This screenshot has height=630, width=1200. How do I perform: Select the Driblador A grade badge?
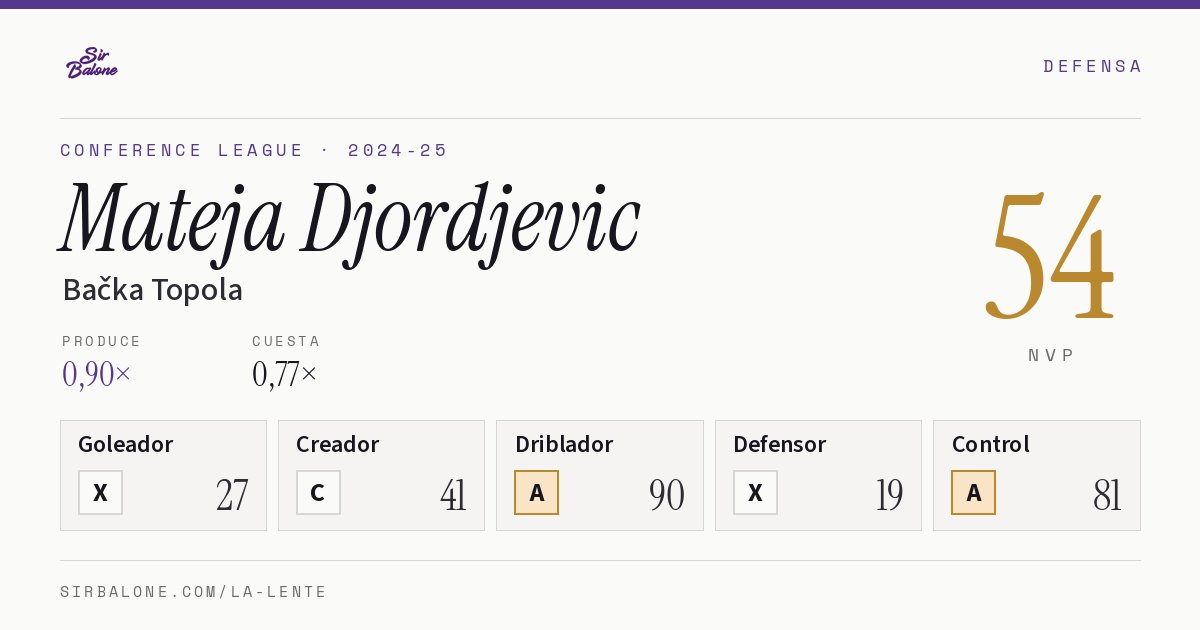click(x=537, y=492)
